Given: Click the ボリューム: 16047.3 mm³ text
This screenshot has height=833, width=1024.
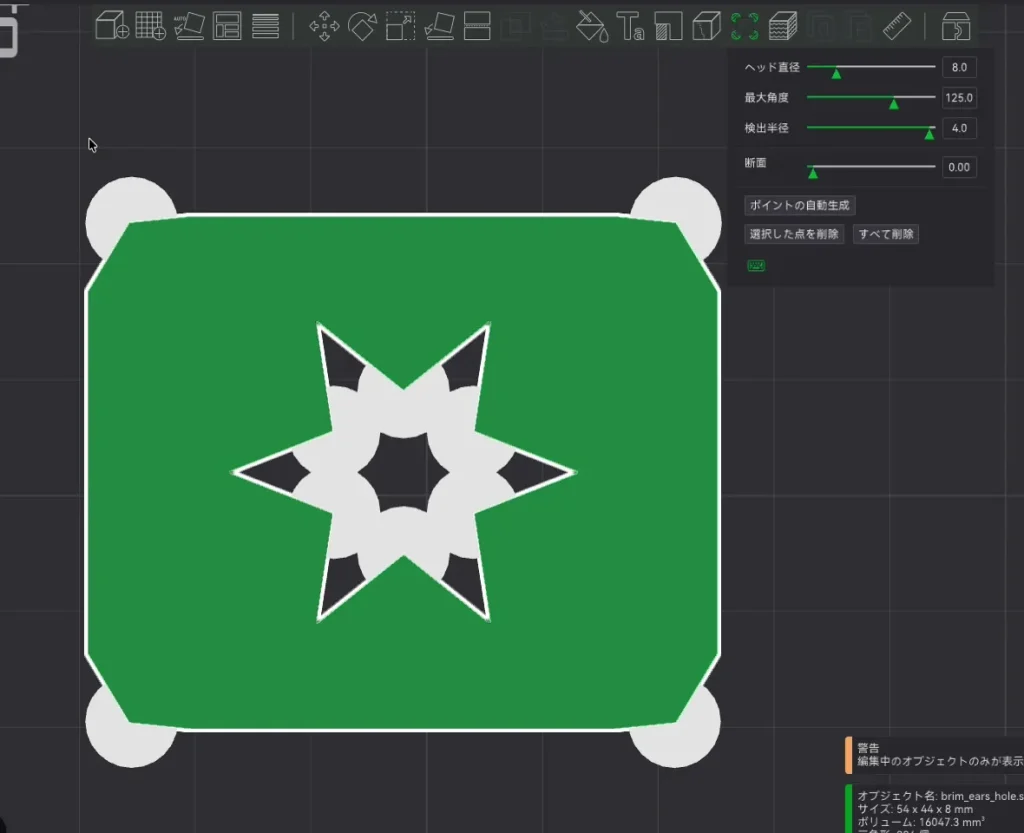Looking at the screenshot, I should coord(921,822).
